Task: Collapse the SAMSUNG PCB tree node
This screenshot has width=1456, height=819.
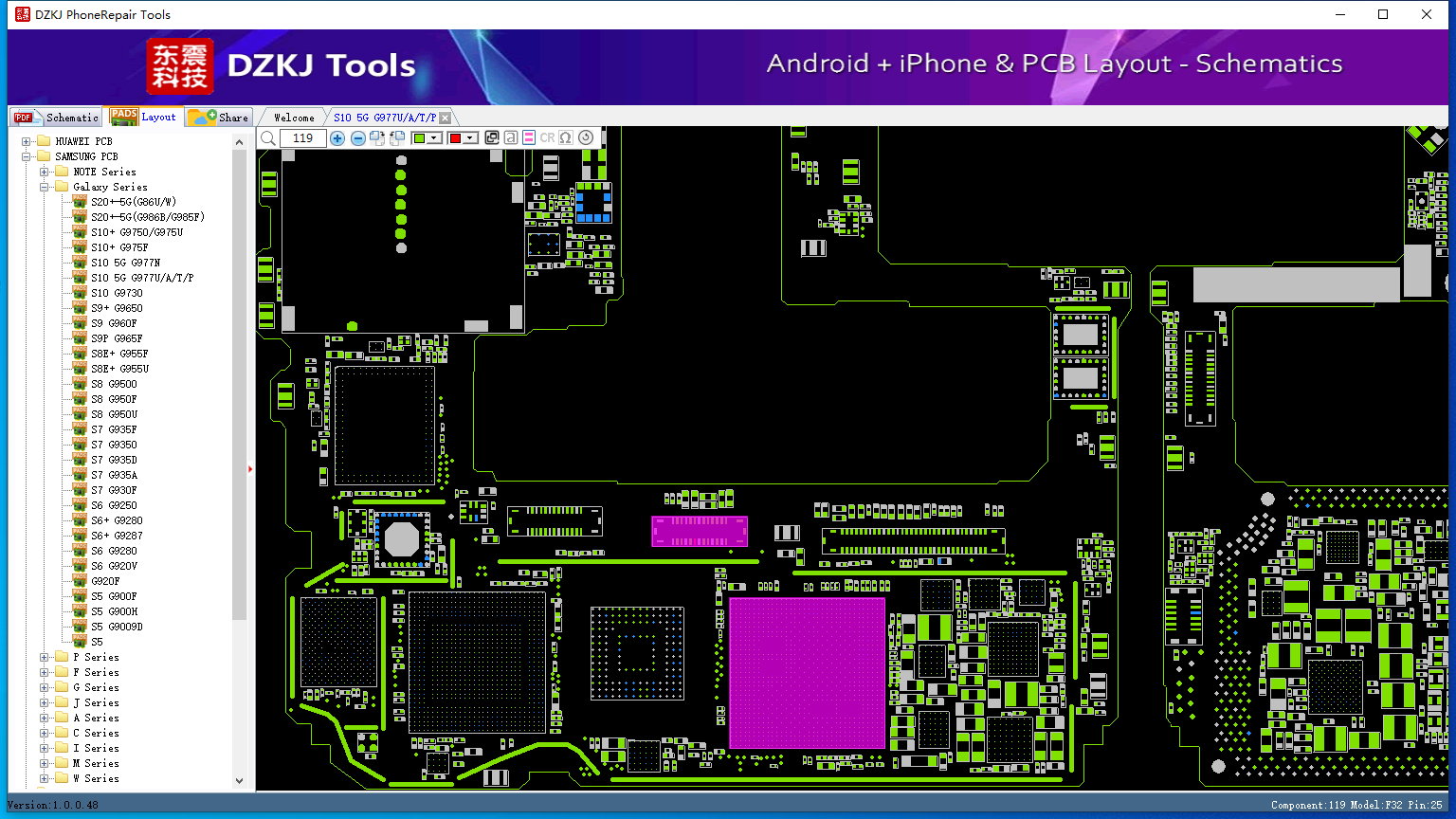Action: tap(27, 156)
